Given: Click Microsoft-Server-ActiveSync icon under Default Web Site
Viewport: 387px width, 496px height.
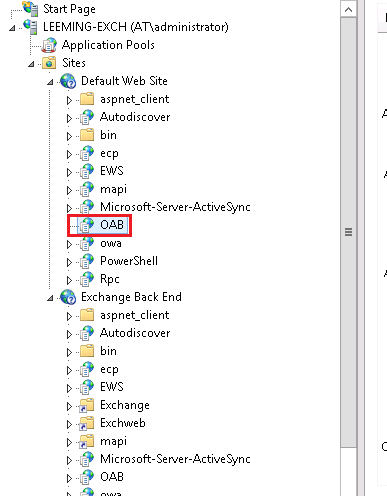Looking at the screenshot, I should pyautogui.click(x=87, y=207).
